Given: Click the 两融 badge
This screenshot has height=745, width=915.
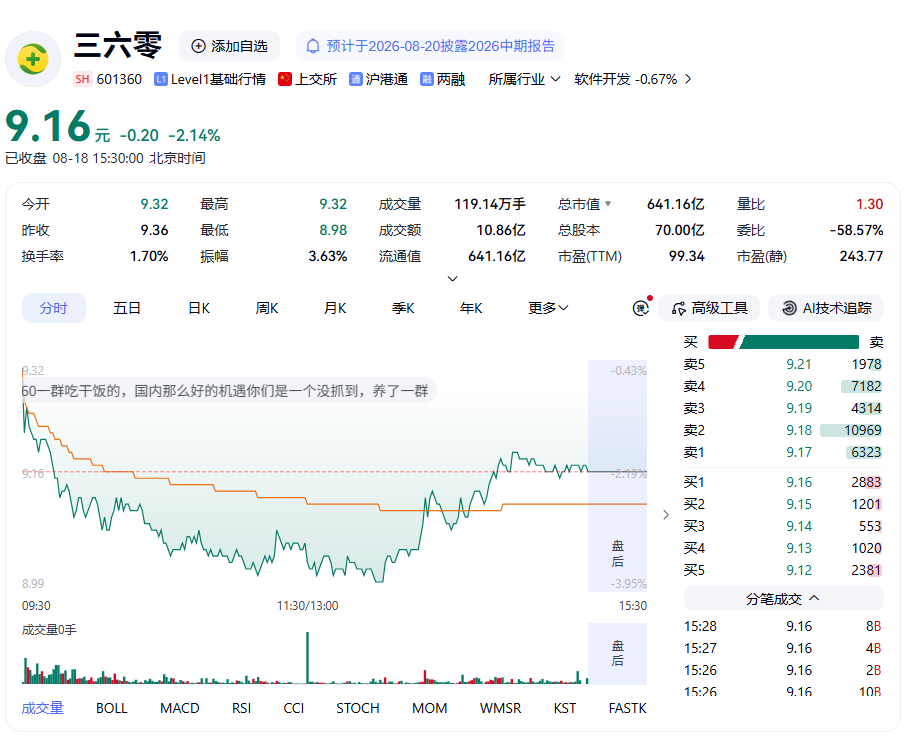Looking at the screenshot, I should coord(442,79).
